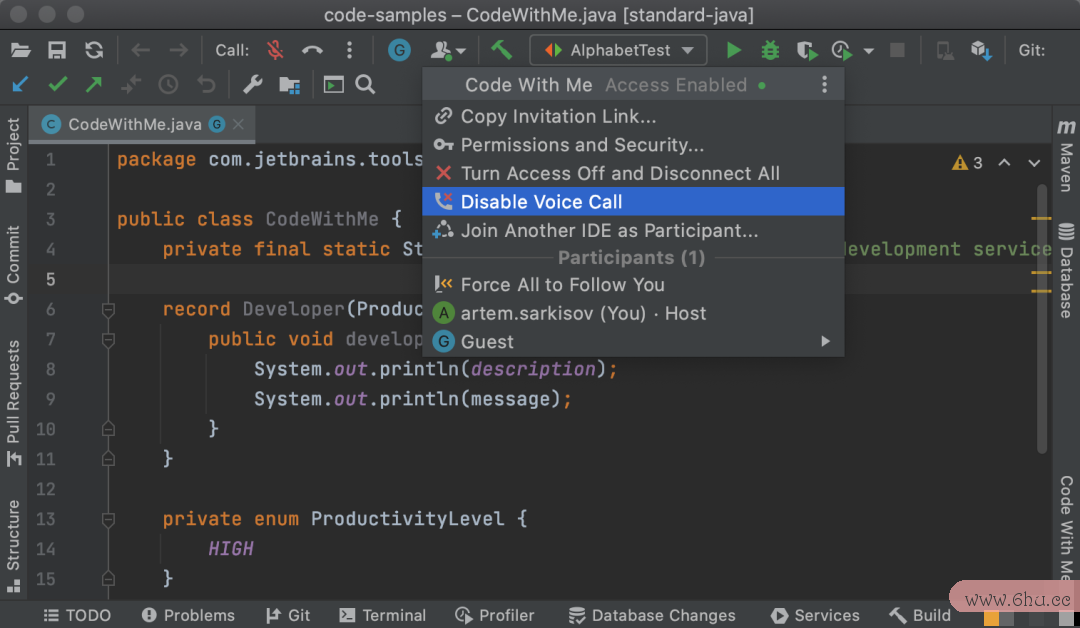Open the Structure tool window
Viewport: 1080px width, 628px height.
pos(14,545)
